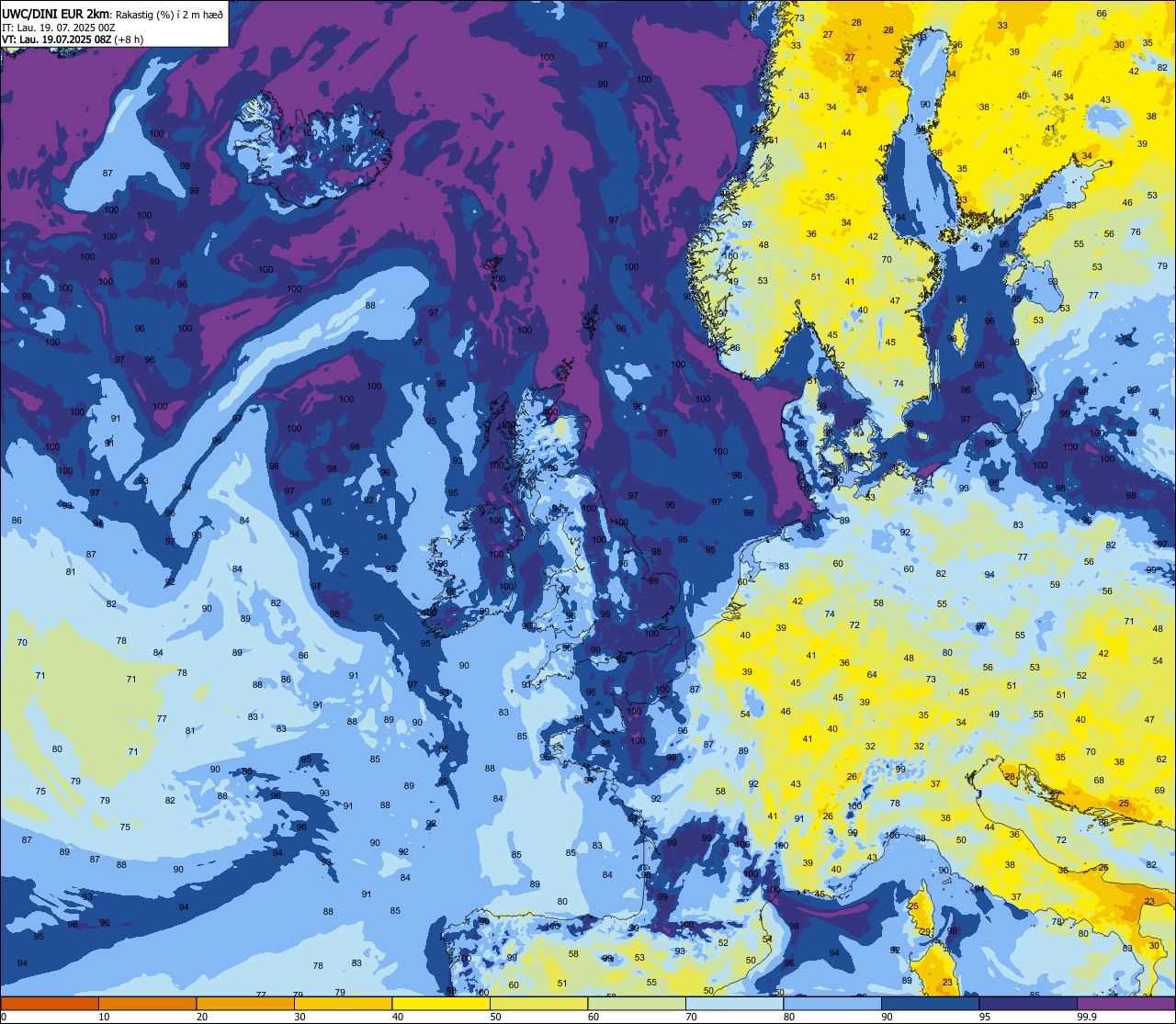Screen dimensions: 1176x1024
Task: Select the 80–90% light blue legend swatch
Action: point(832,1003)
